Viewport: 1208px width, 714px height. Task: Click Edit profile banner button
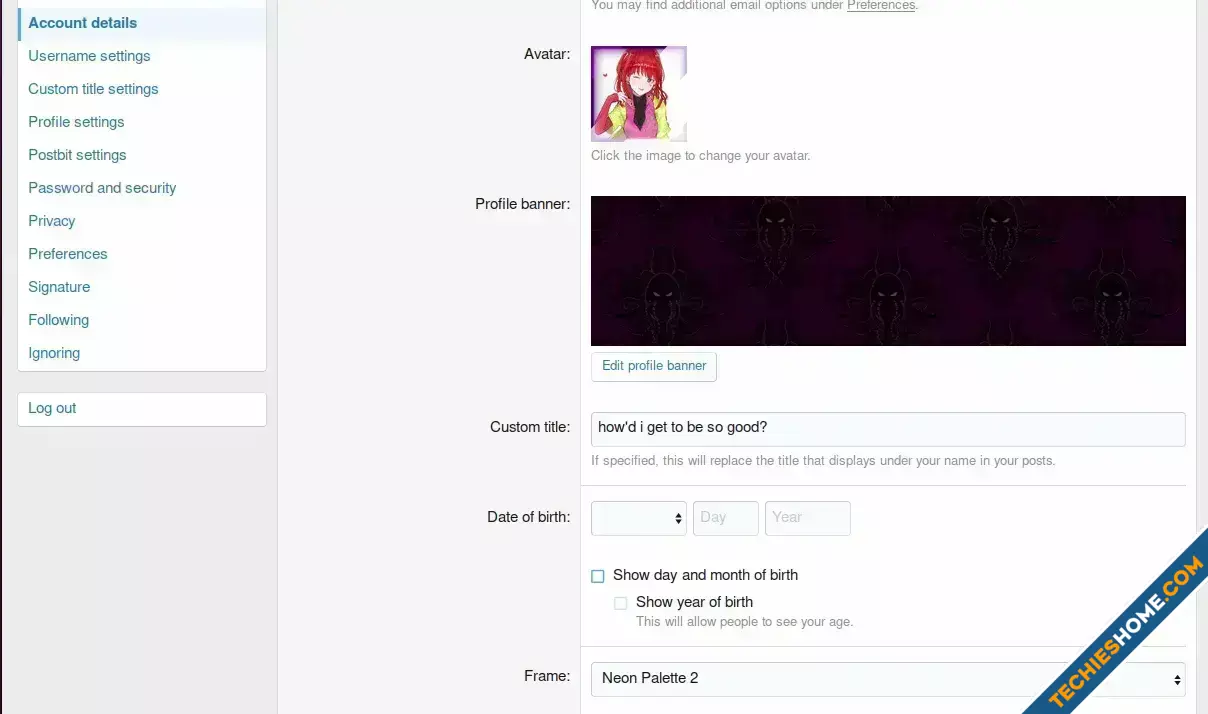pos(654,366)
